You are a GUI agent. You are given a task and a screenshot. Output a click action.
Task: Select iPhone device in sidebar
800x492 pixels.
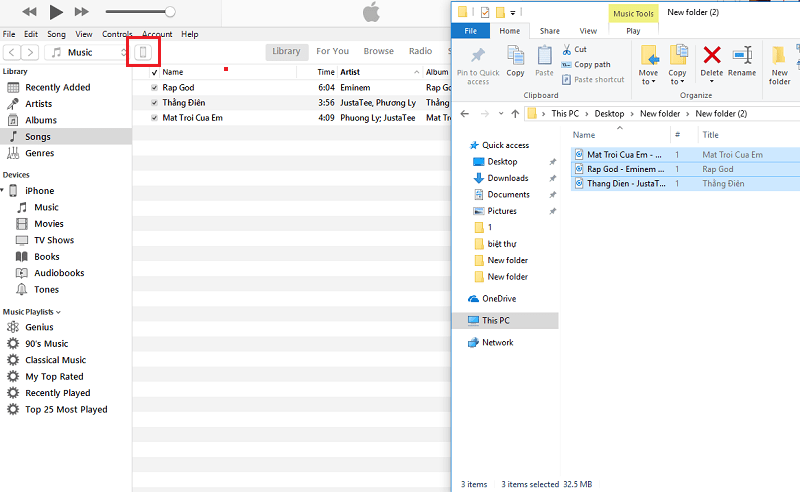(39, 190)
